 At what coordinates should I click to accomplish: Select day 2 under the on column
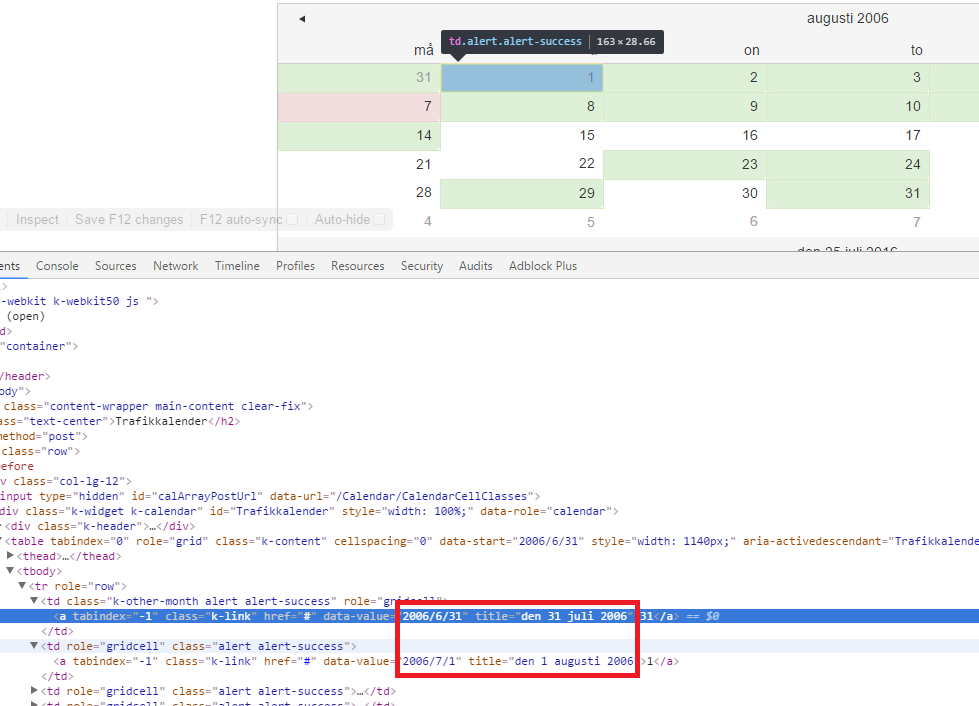pos(685,77)
